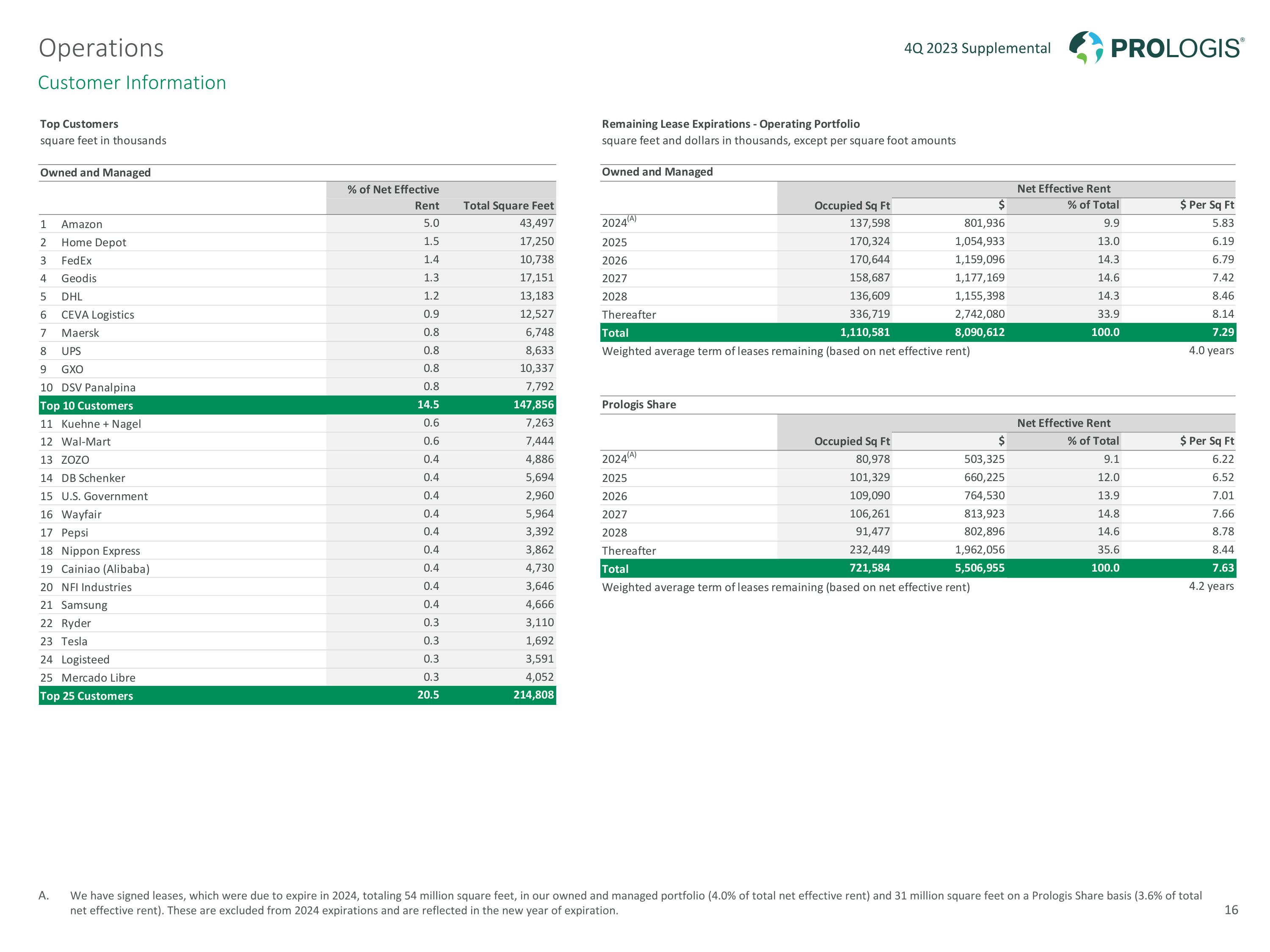Image resolution: width=1270 pixels, height=952 pixels.
Task: Click the 2024 footnote (A) marker in the upper table
Action: (x=632, y=219)
